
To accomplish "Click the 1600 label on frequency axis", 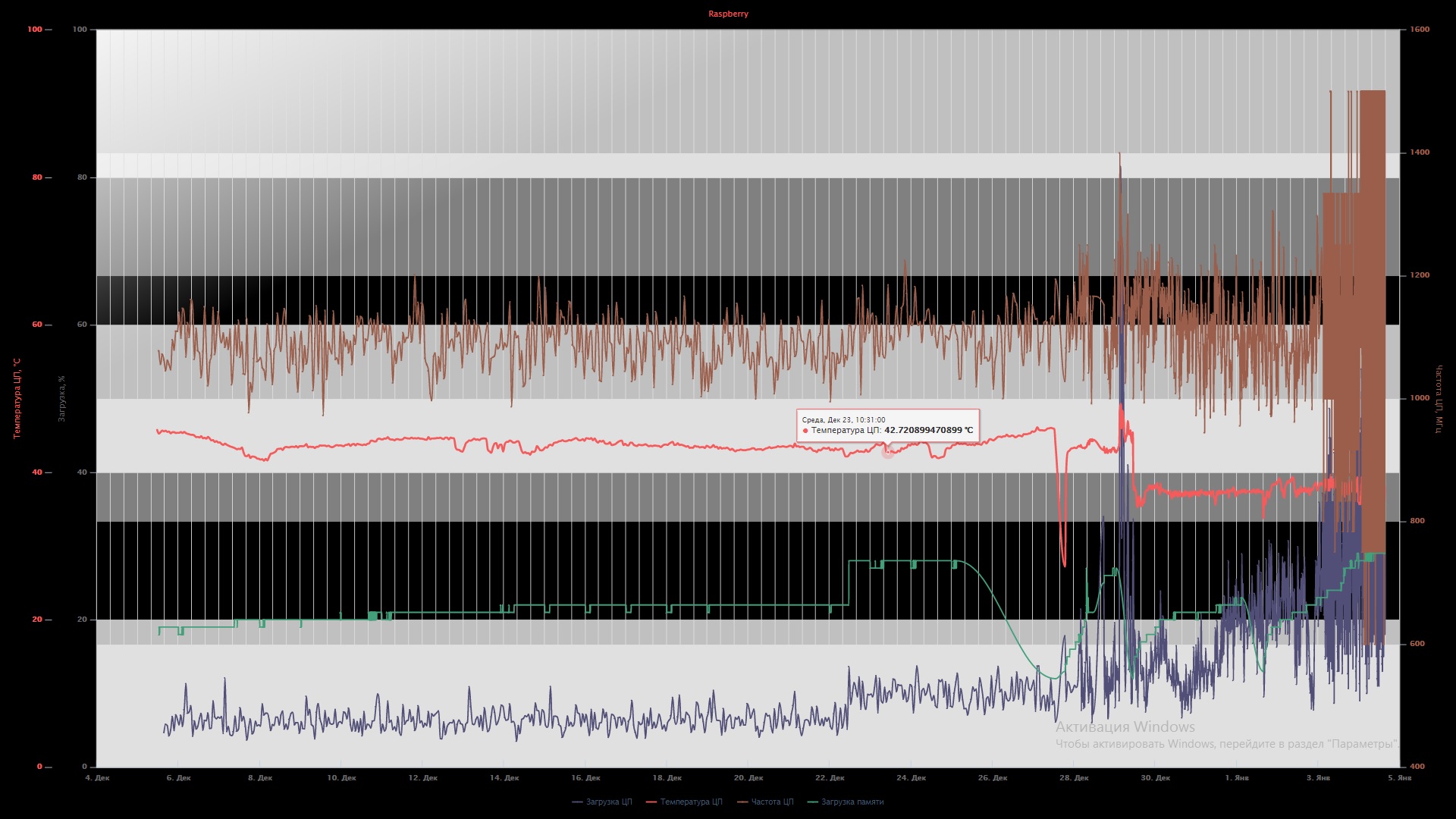I will click(1420, 30).
